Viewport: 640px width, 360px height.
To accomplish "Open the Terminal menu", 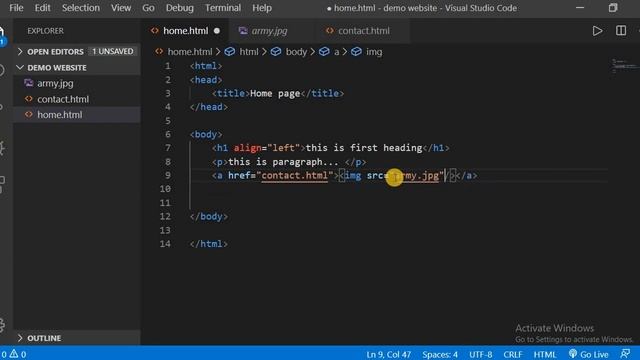I will pos(223,8).
